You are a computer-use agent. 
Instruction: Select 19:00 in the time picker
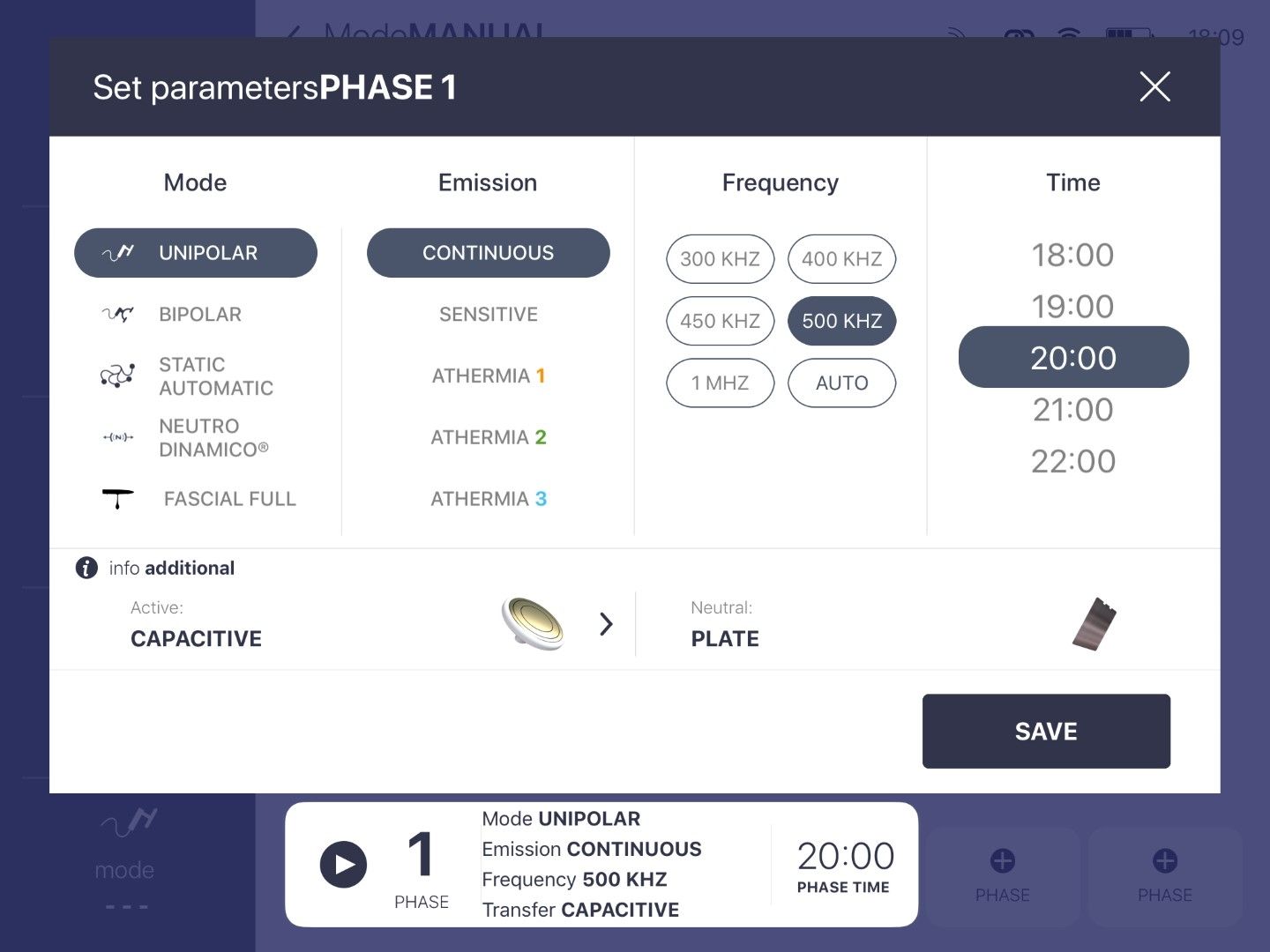point(1072,307)
